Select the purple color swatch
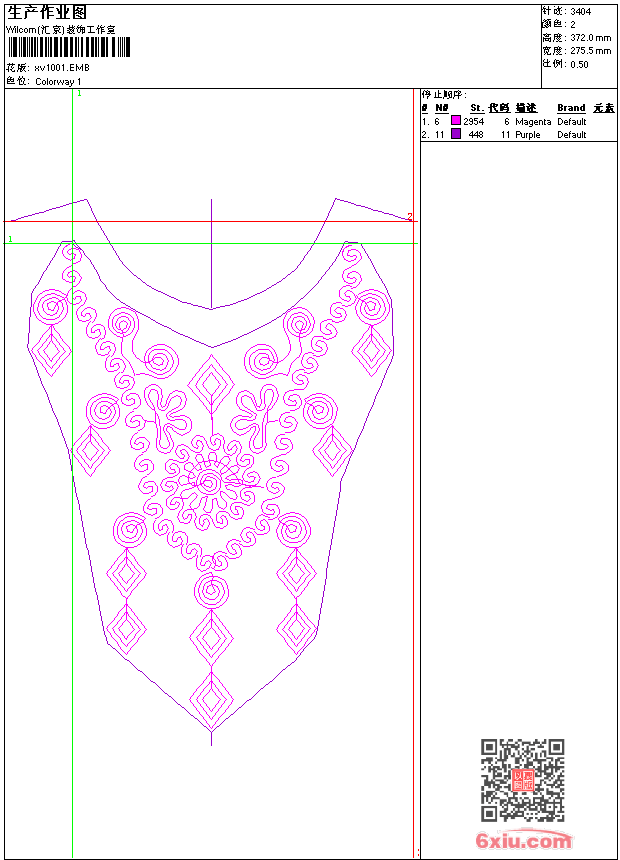This screenshot has width=620, height=860. click(x=456, y=134)
